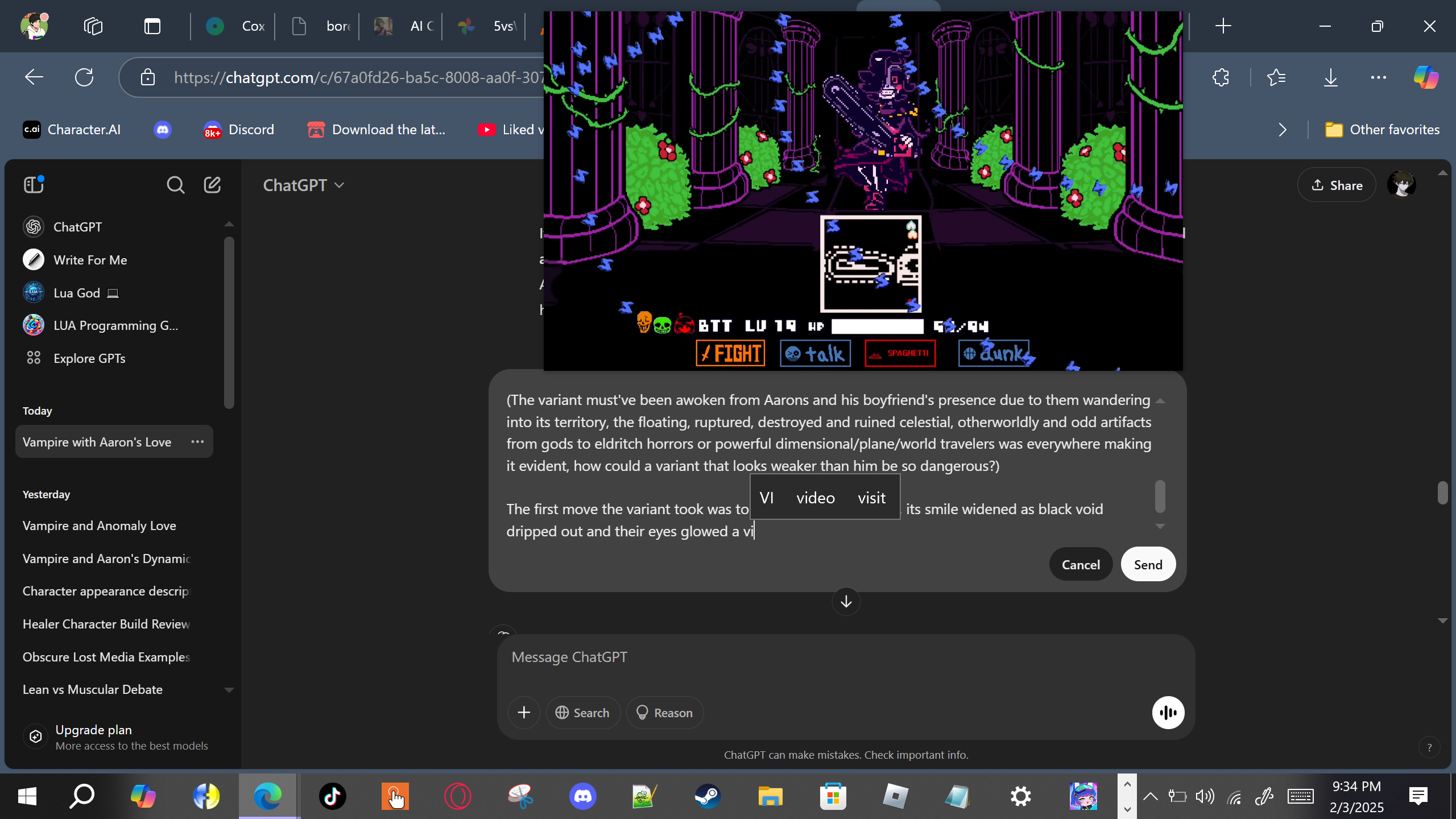Open a new browser tab
The width and height of the screenshot is (1456, 819).
[1223, 26]
